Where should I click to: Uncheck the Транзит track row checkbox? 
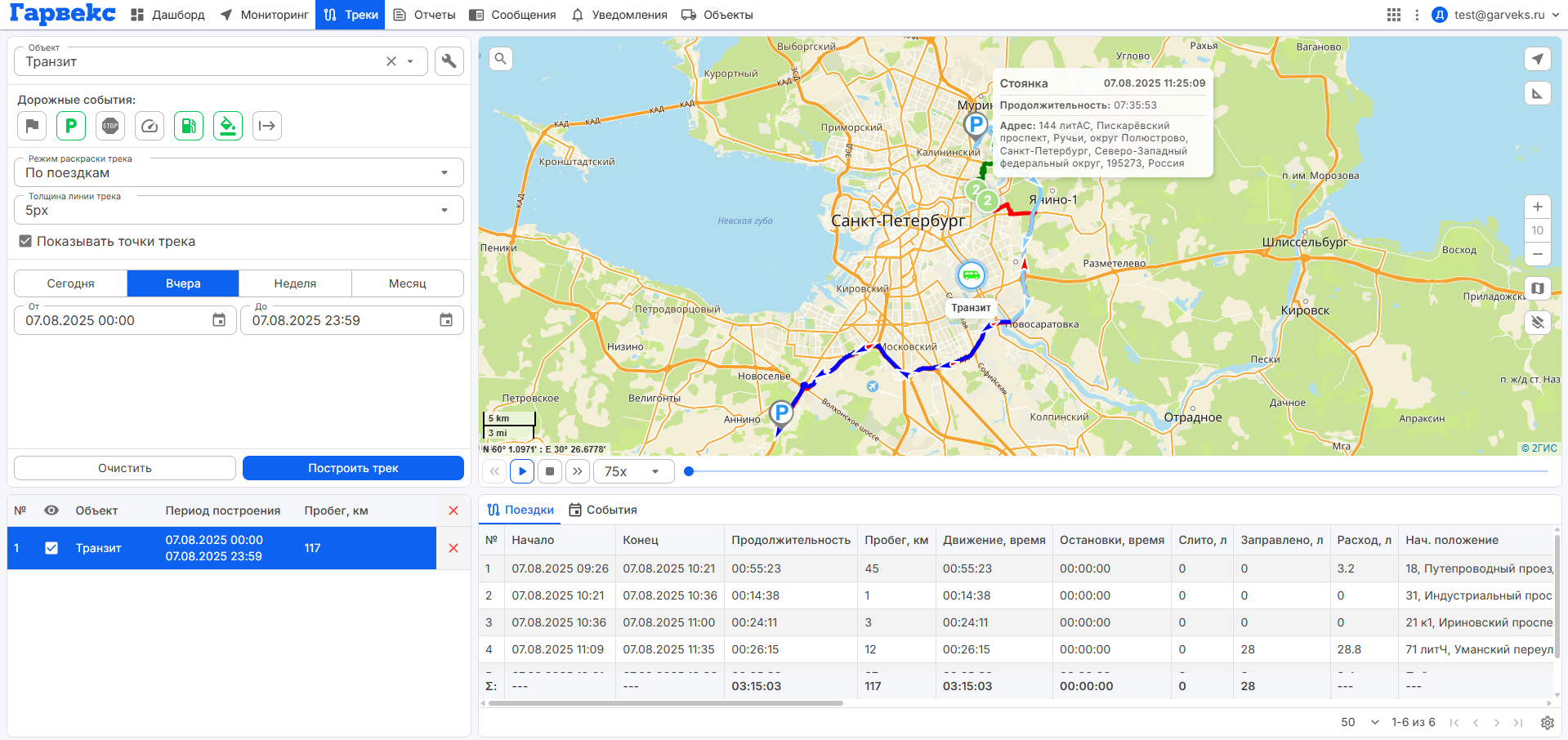(x=51, y=548)
